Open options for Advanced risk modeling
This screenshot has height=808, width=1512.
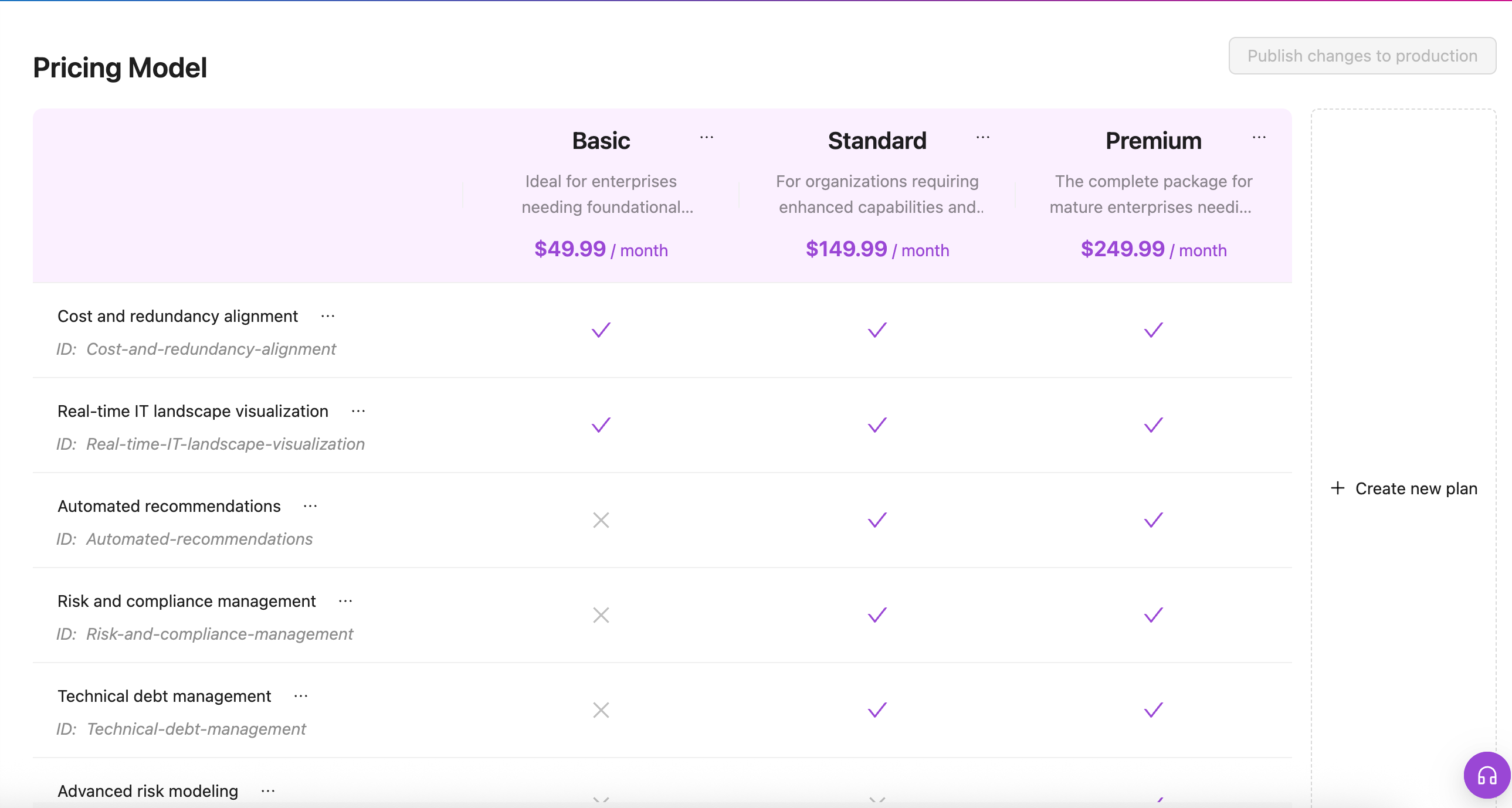coord(267,792)
